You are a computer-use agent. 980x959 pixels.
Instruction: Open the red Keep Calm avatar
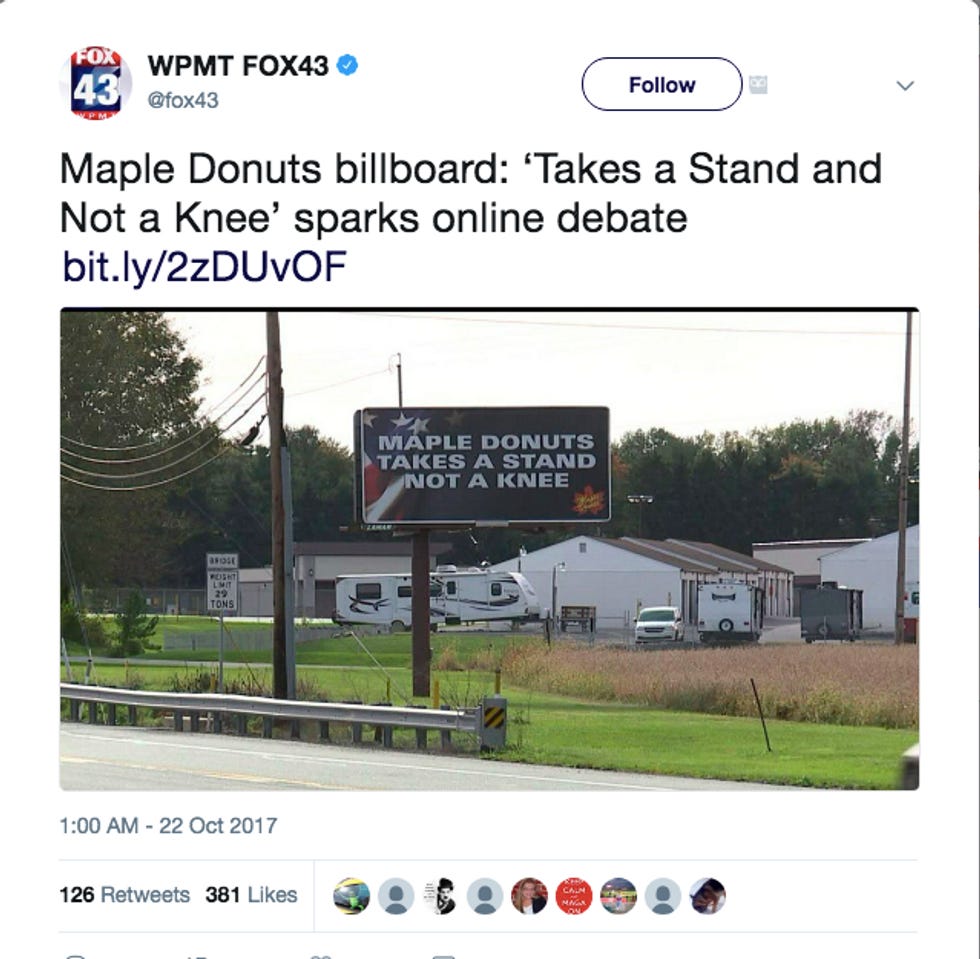tap(574, 896)
